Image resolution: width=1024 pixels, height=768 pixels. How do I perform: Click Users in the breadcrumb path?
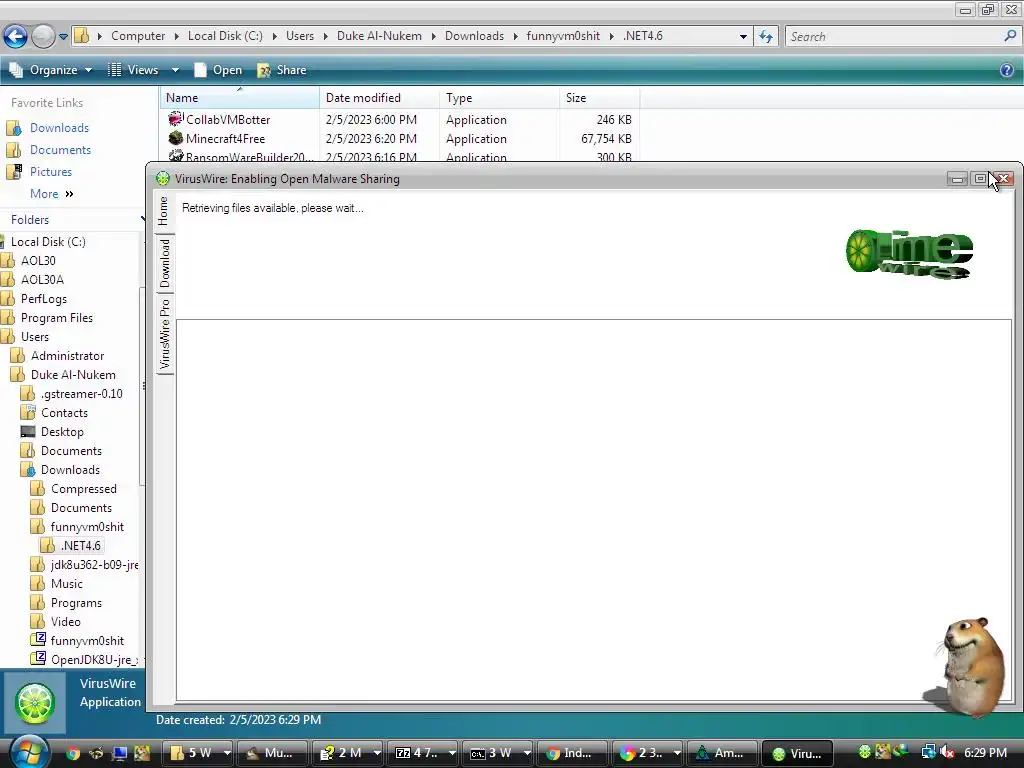(x=300, y=36)
